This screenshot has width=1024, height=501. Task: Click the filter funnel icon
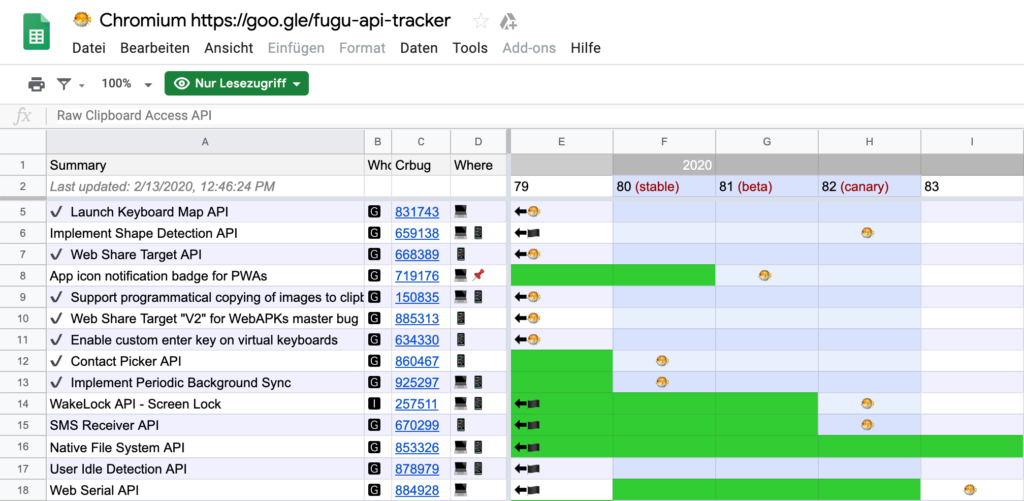pyautogui.click(x=64, y=84)
